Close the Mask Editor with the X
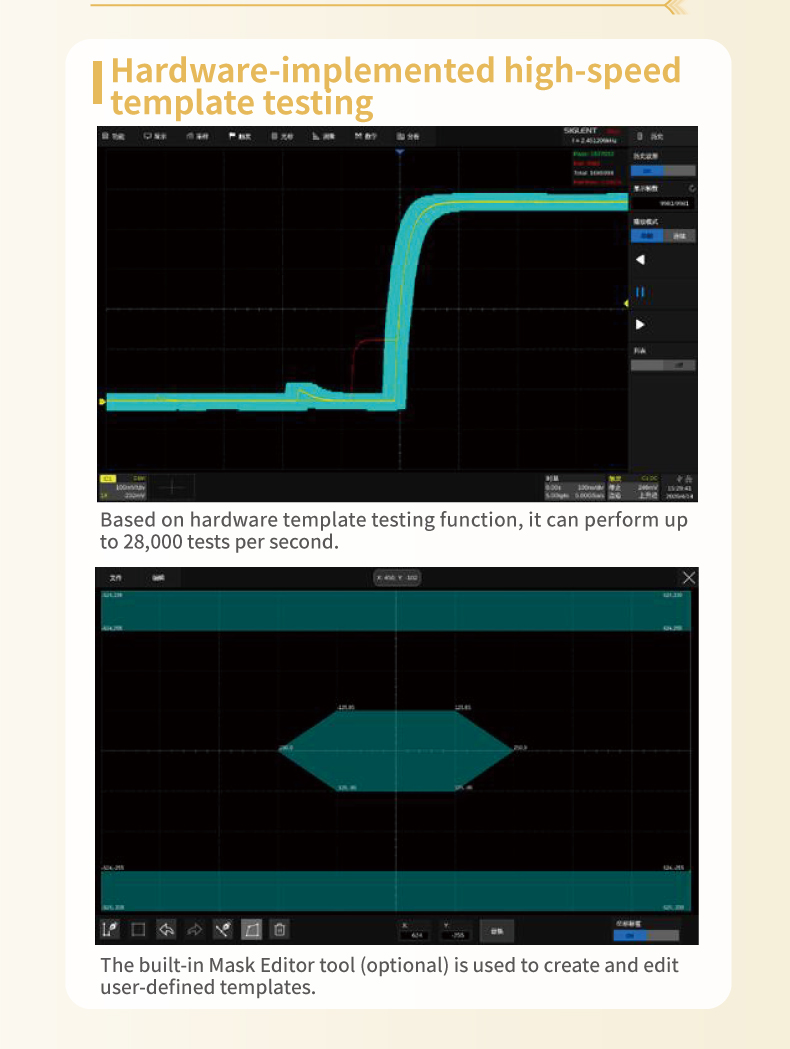This screenshot has height=1049, width=790. coord(688,577)
